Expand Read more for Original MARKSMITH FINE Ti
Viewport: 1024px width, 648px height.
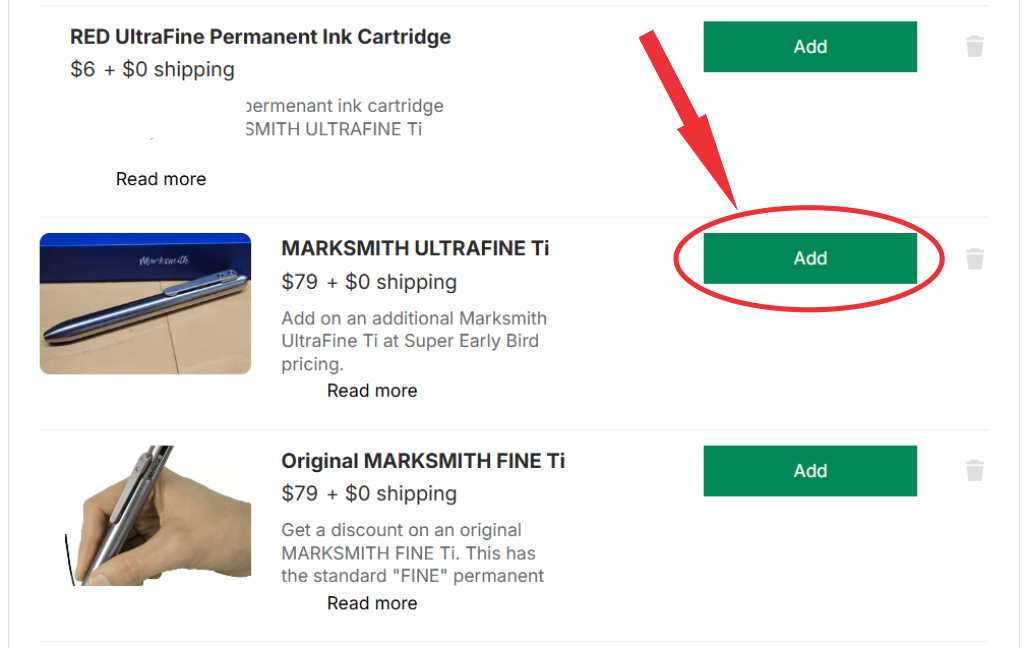[x=371, y=602]
